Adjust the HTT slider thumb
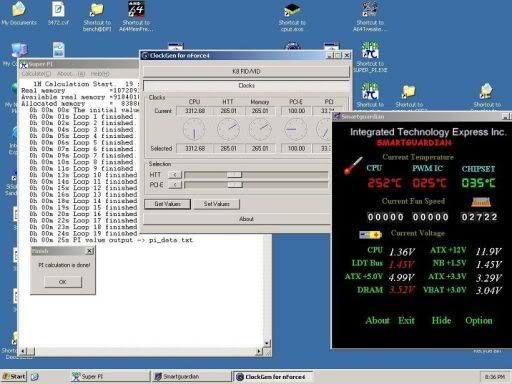This screenshot has height=384, width=512. click(234, 175)
